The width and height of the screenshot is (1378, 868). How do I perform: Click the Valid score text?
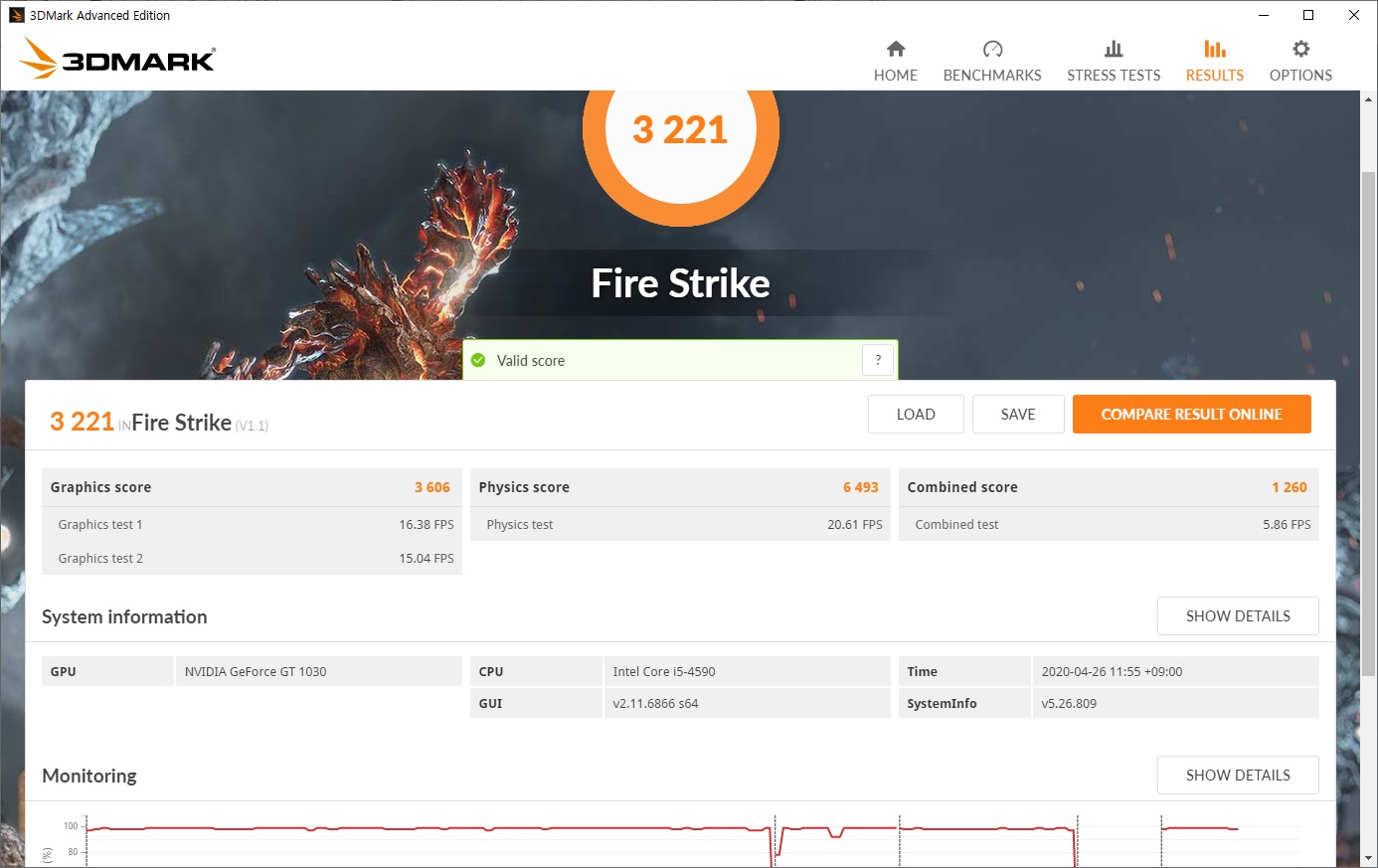[531, 361]
